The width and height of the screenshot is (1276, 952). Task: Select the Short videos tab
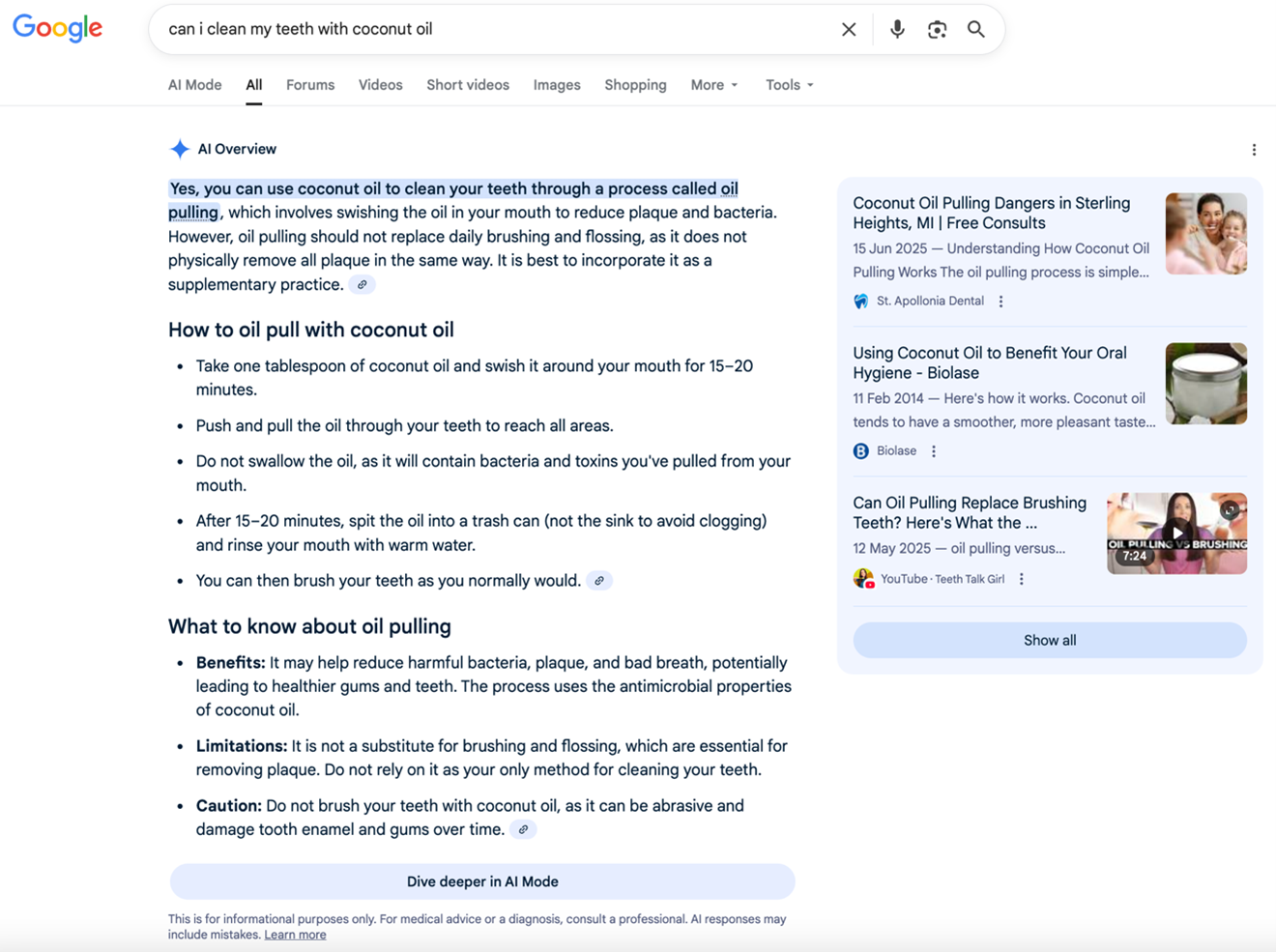[468, 85]
